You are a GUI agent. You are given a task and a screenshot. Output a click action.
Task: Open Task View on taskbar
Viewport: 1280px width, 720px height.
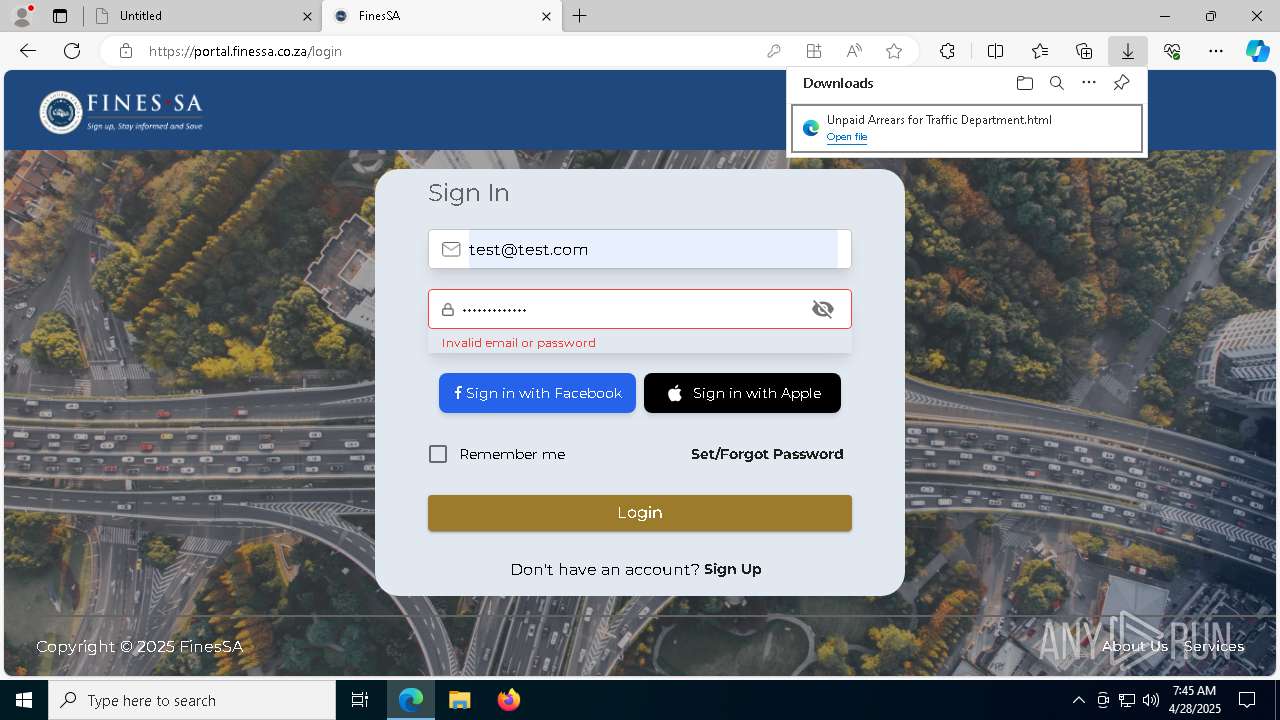[x=360, y=700]
